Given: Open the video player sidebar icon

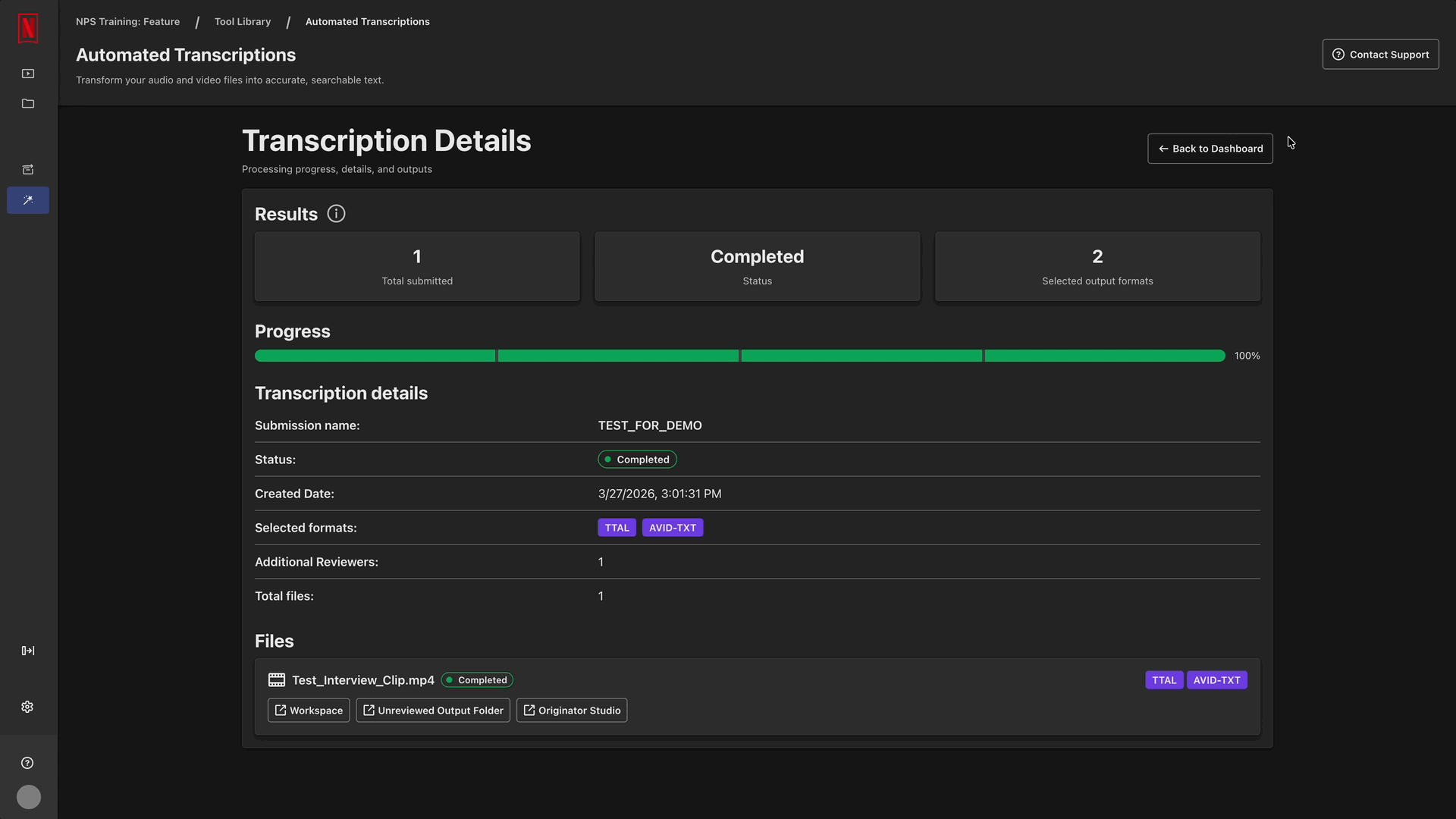Looking at the screenshot, I should coord(28,74).
